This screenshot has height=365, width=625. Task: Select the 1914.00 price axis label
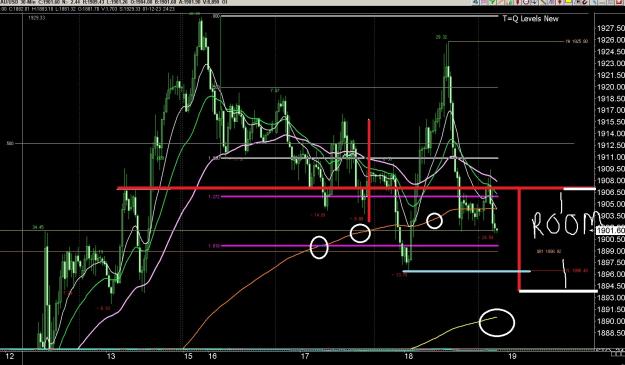click(611, 134)
